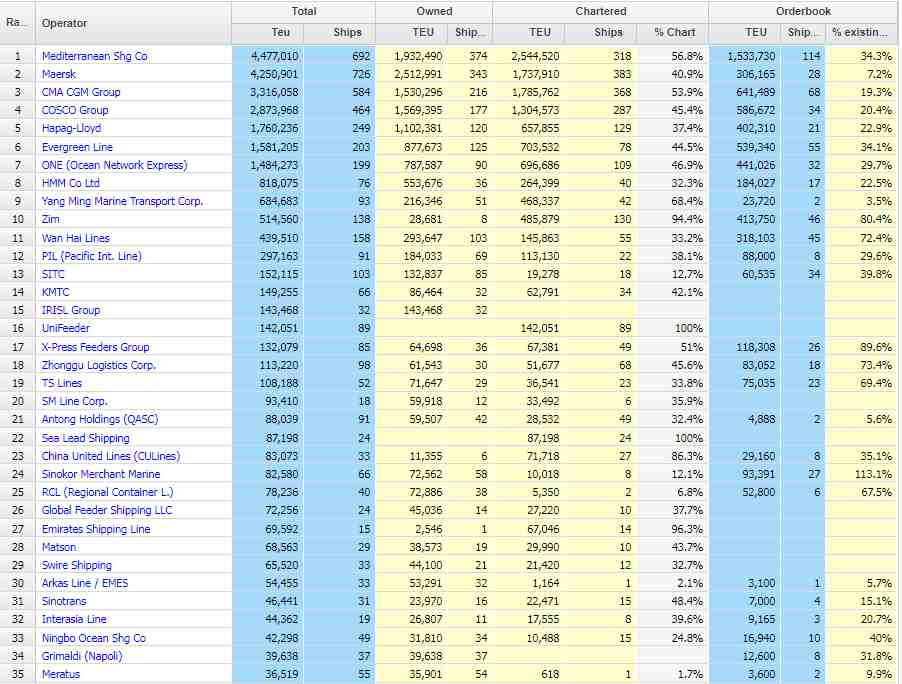Click the Evergreen Line link
The width and height of the screenshot is (902, 684).
point(77,147)
